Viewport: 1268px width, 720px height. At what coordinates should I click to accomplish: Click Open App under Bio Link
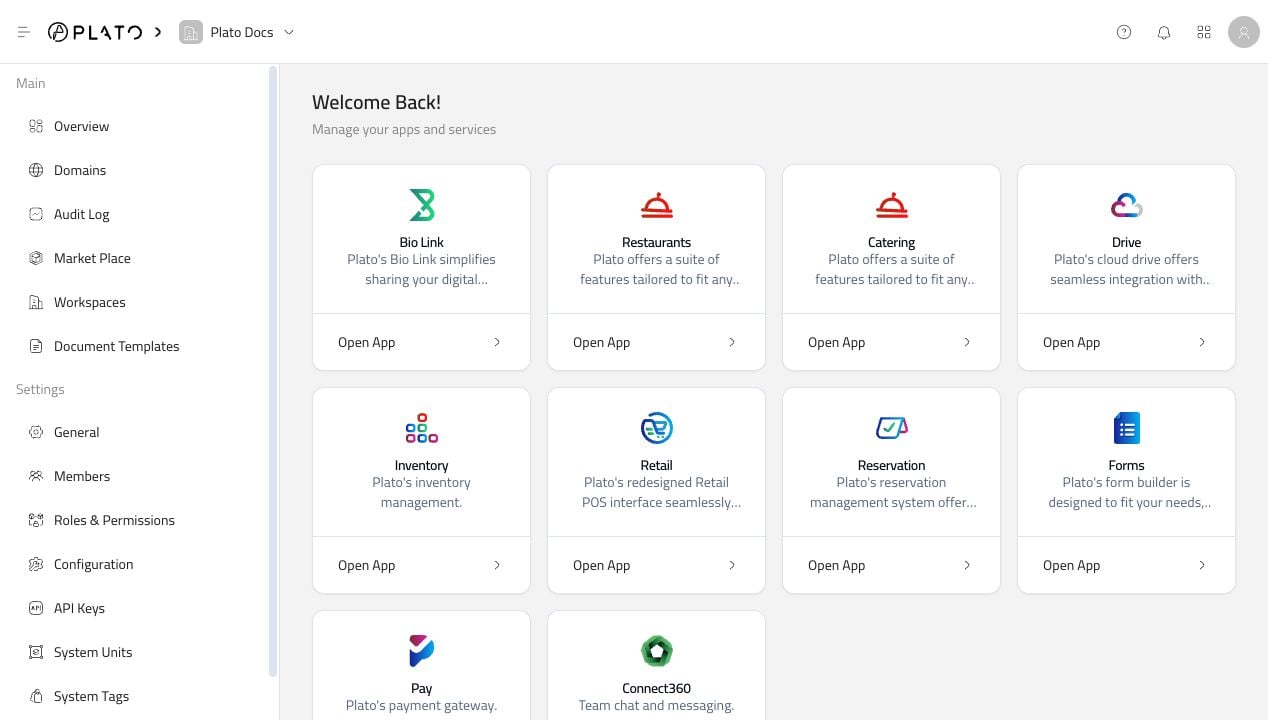coord(367,342)
